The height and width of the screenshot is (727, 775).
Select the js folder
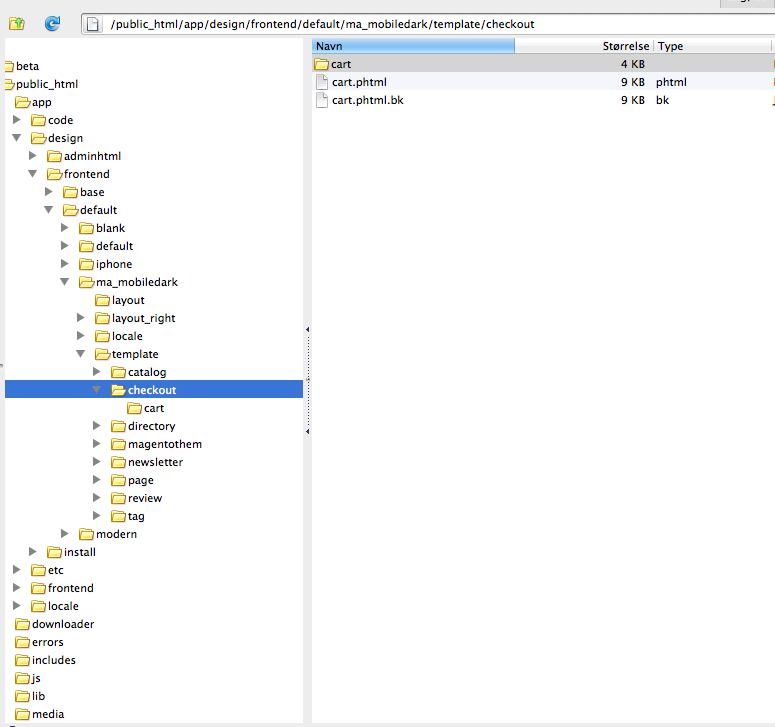coord(28,678)
